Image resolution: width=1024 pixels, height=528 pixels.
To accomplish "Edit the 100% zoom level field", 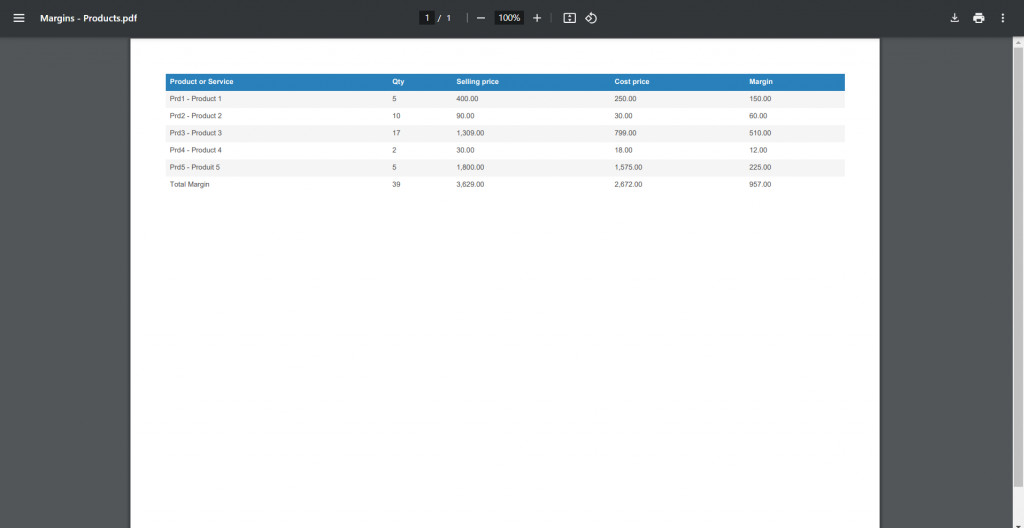I will click(x=509, y=18).
